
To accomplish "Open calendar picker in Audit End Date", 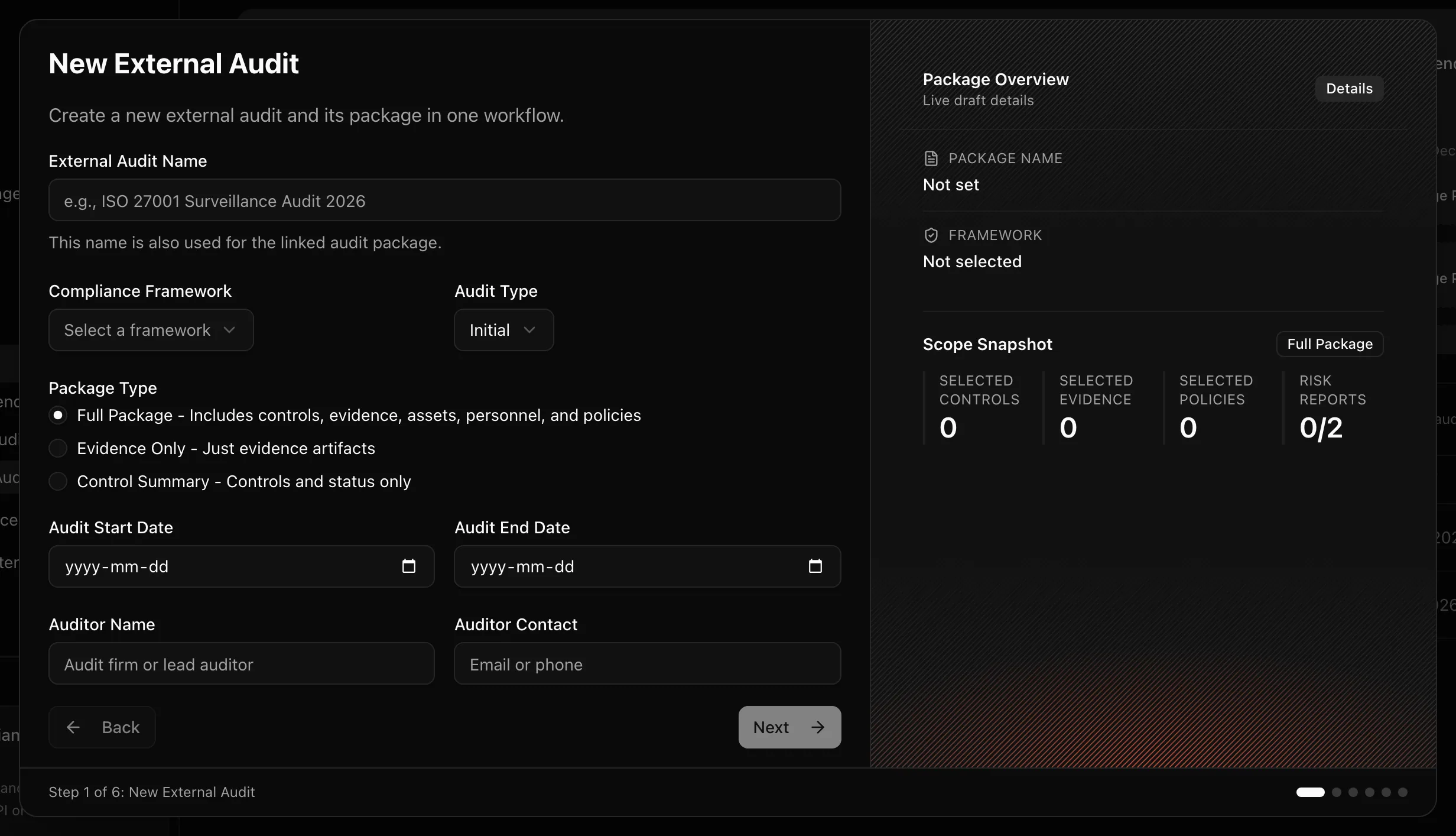I will point(815,566).
